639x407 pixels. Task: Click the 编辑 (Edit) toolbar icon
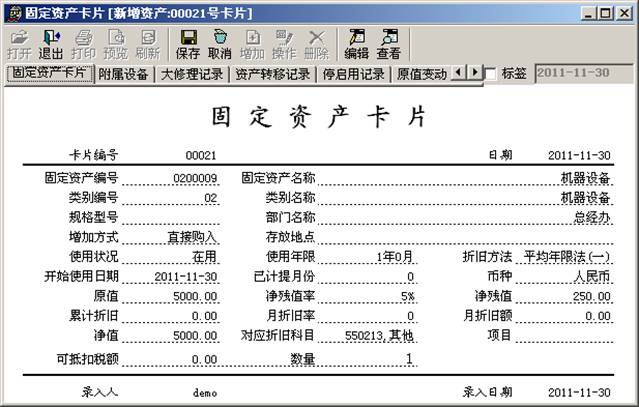357,44
